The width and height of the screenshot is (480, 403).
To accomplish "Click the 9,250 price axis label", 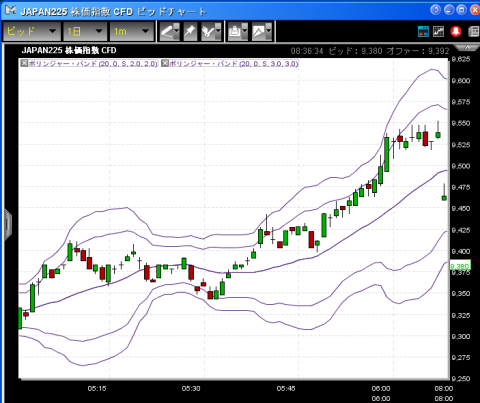I will (461, 379).
